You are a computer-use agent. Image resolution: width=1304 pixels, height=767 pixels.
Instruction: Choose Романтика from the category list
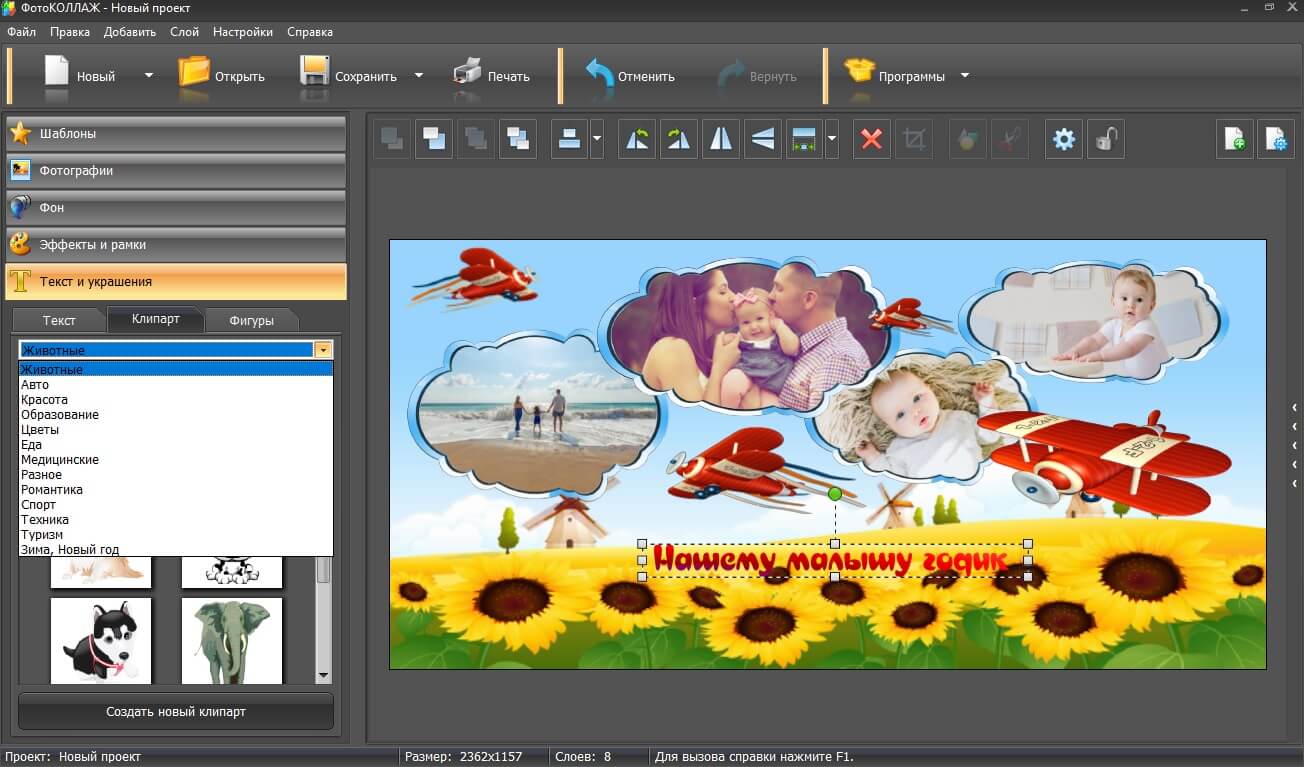coord(52,490)
